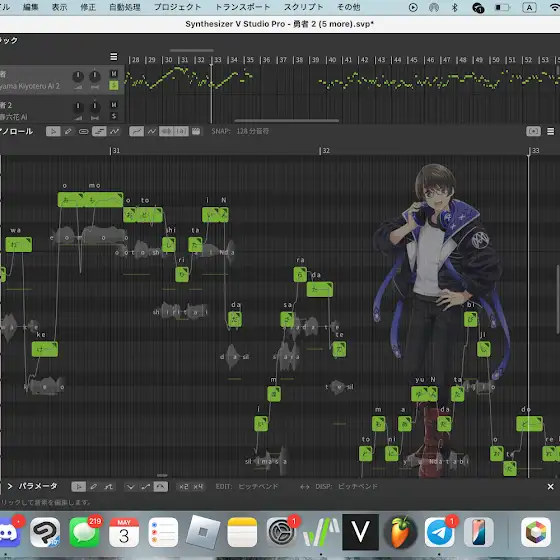Mute the Kiyoteru AI 2 track
Screen dimensions: 560x560
pos(114,74)
